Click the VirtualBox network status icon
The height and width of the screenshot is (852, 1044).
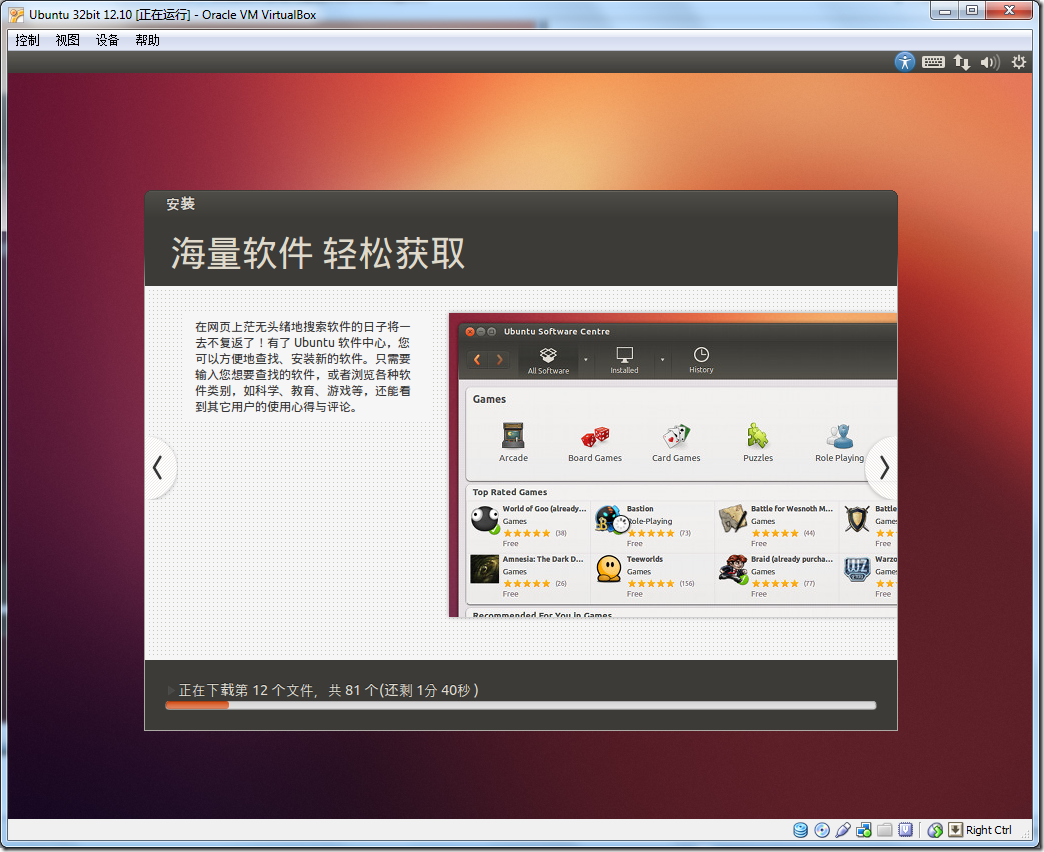(x=864, y=829)
